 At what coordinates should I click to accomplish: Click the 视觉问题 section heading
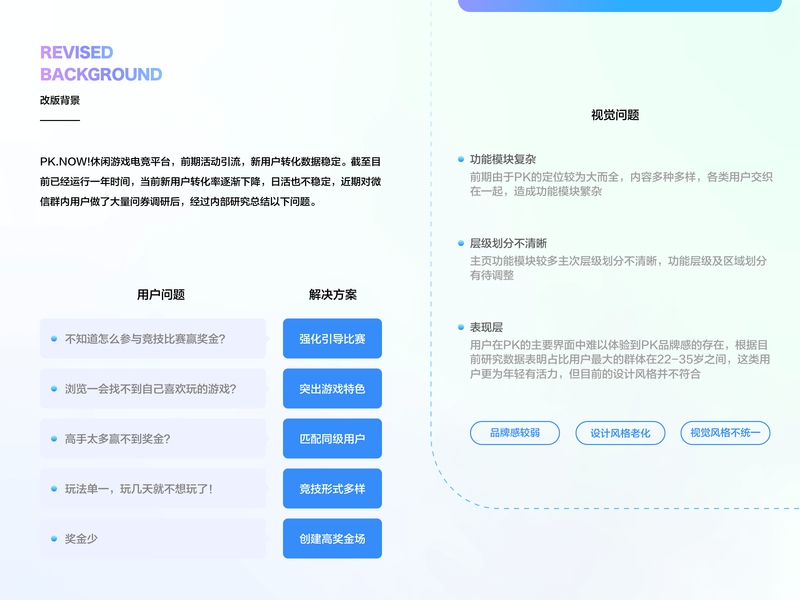pos(615,115)
